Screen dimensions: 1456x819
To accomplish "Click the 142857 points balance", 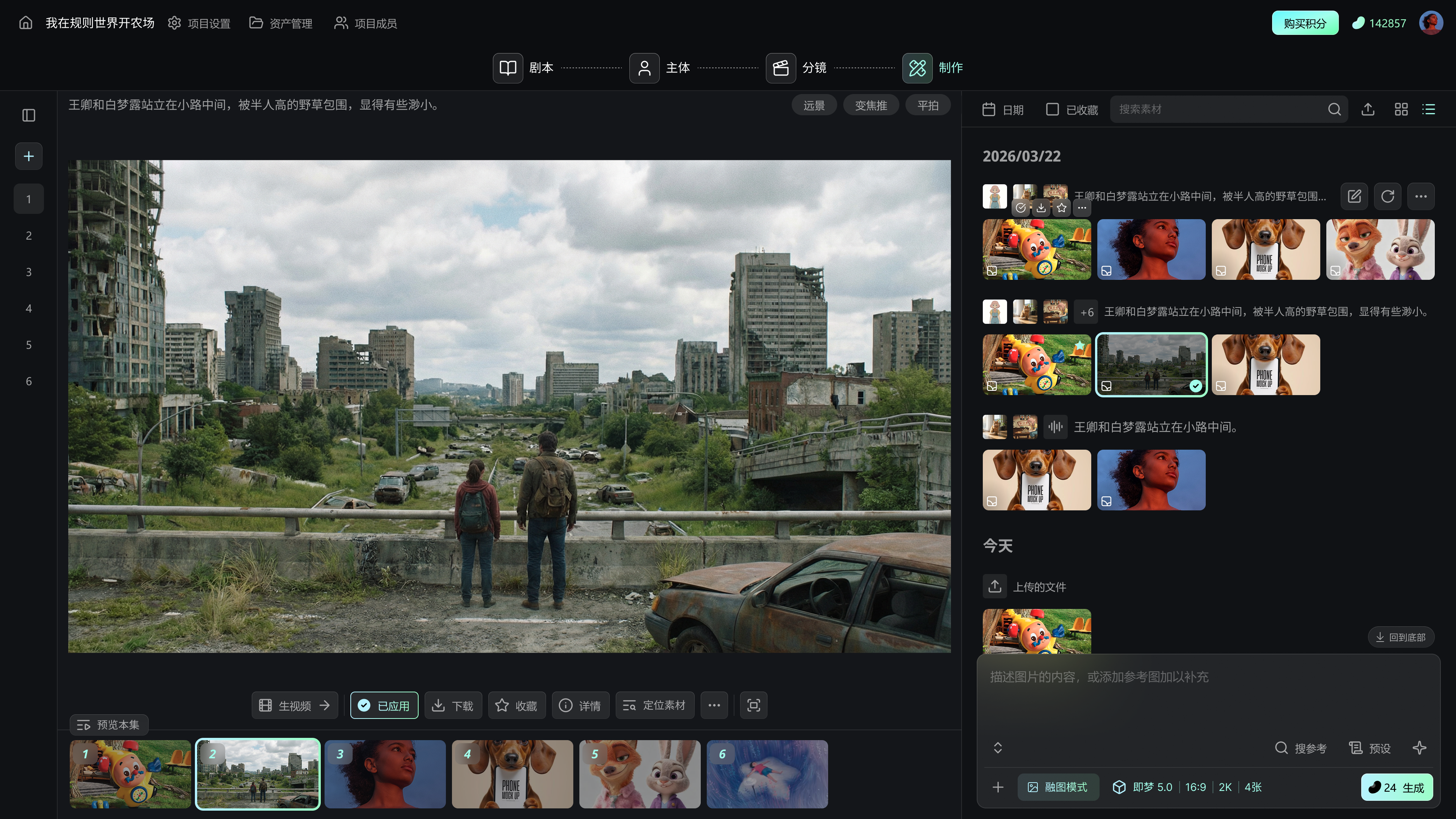I will pyautogui.click(x=1379, y=23).
